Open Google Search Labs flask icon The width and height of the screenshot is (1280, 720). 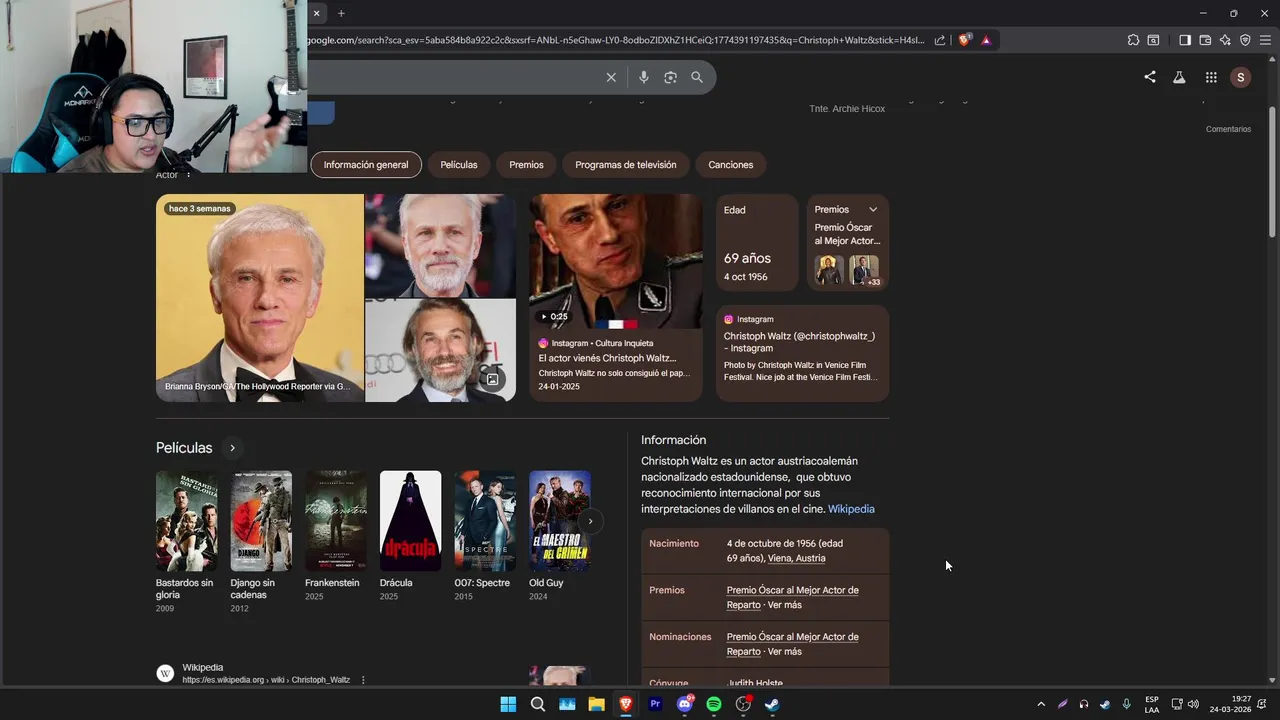click(1179, 77)
